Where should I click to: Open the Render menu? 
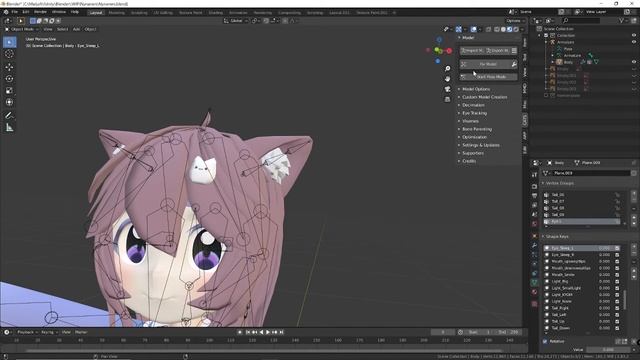[x=40, y=12]
